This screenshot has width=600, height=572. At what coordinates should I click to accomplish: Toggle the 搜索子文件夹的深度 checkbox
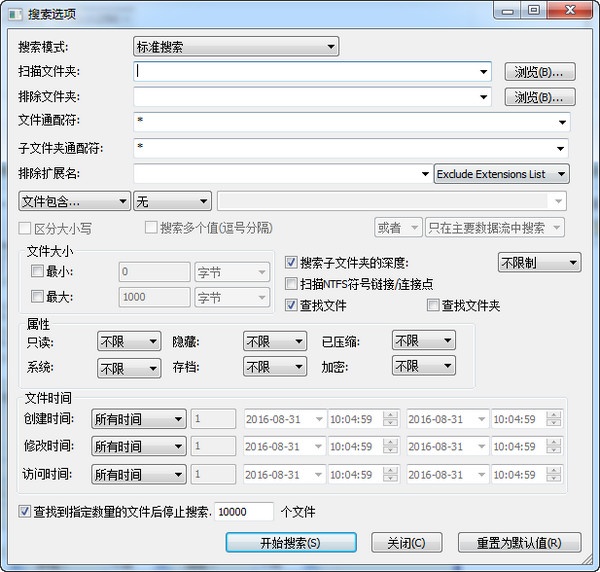coord(291,262)
